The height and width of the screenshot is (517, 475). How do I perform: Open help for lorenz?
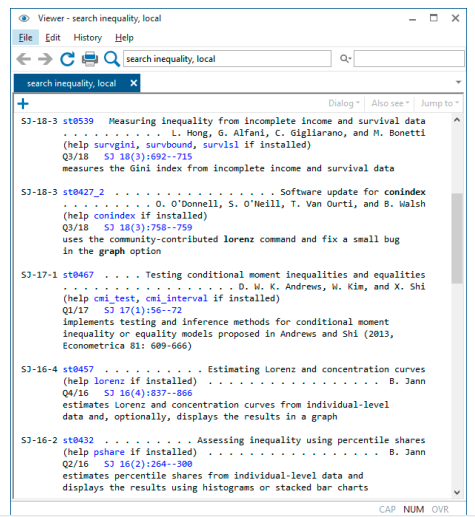(109, 381)
